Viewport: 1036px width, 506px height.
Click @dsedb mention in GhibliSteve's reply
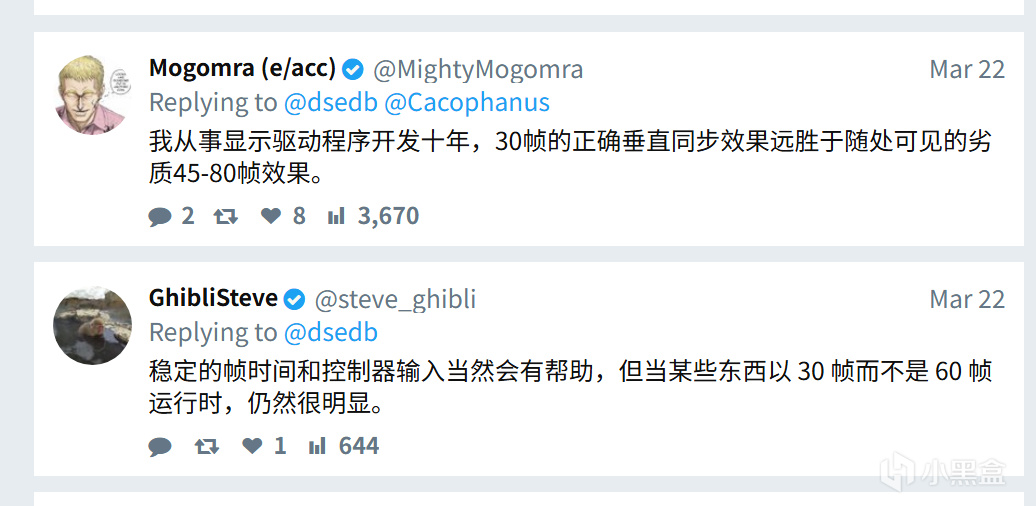[x=331, y=332]
